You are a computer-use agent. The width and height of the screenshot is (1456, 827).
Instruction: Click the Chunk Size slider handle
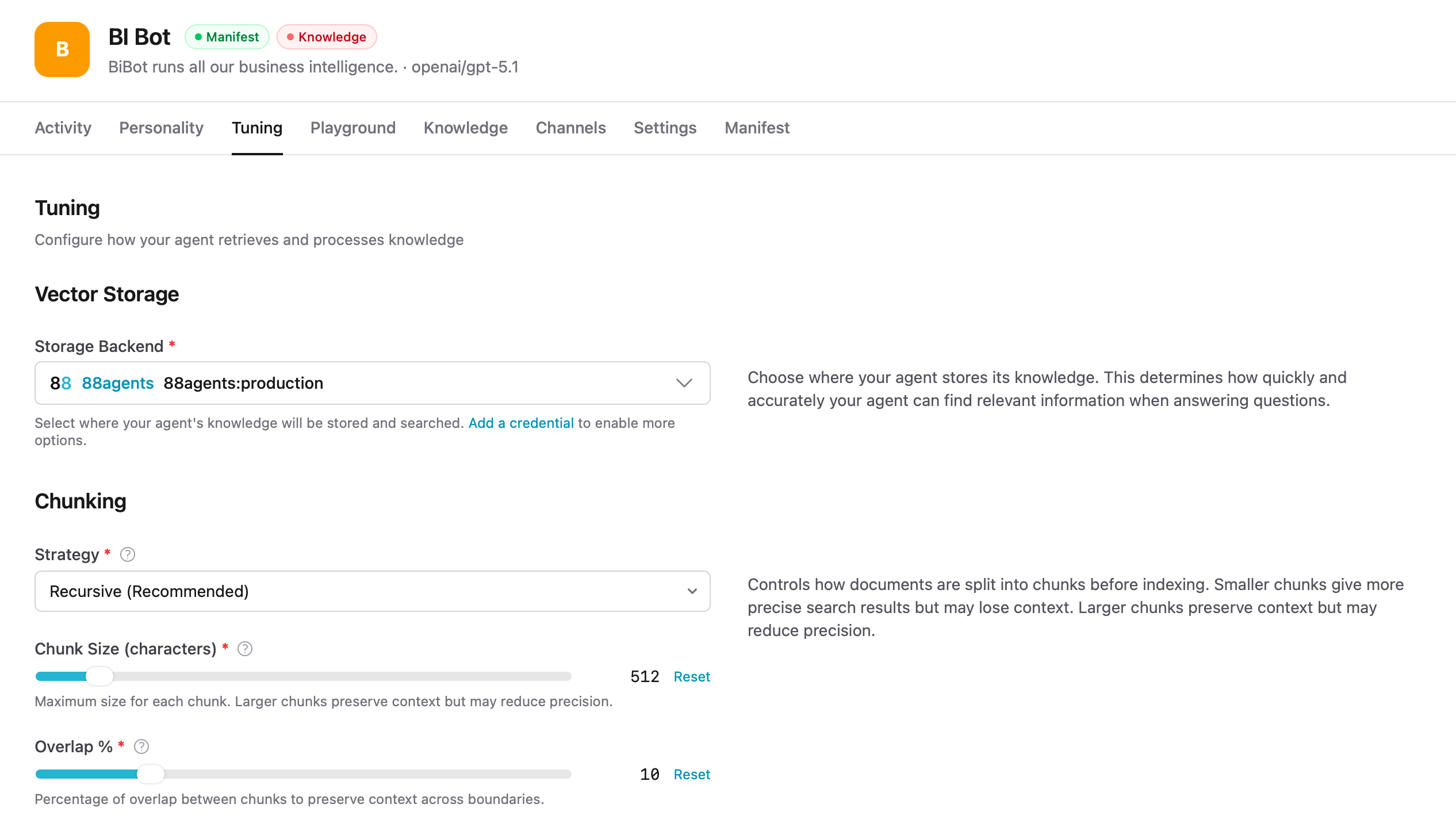tap(99, 676)
